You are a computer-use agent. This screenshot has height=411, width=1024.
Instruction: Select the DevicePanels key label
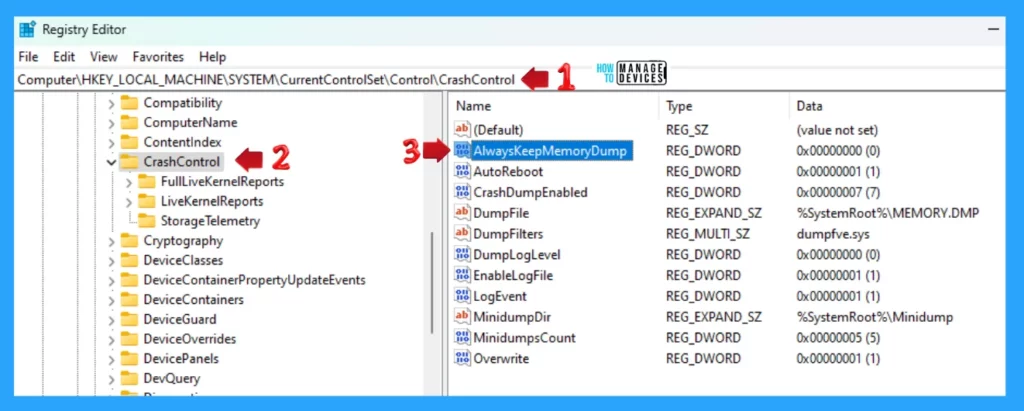tap(181, 358)
